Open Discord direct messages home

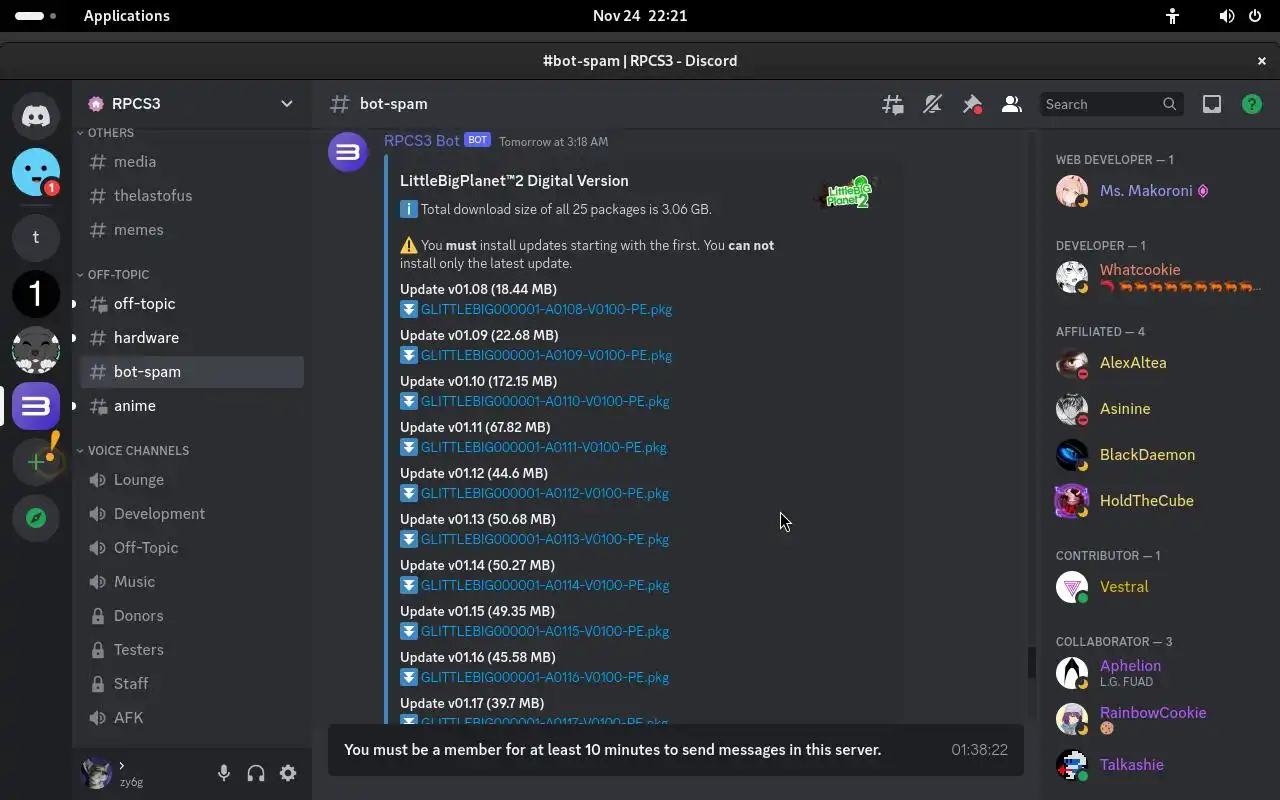pos(36,116)
